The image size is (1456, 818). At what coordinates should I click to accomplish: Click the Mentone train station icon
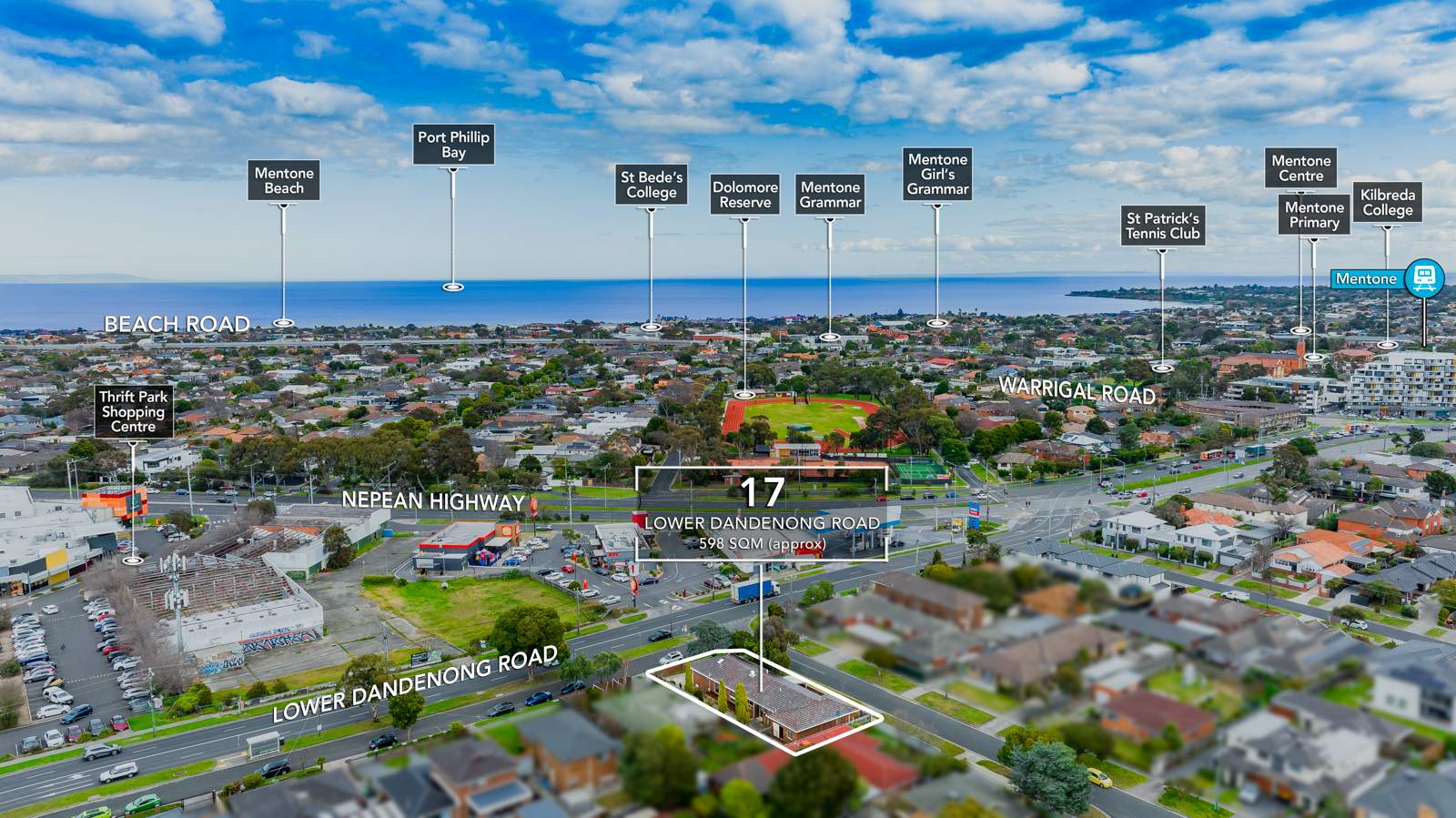click(x=1424, y=278)
